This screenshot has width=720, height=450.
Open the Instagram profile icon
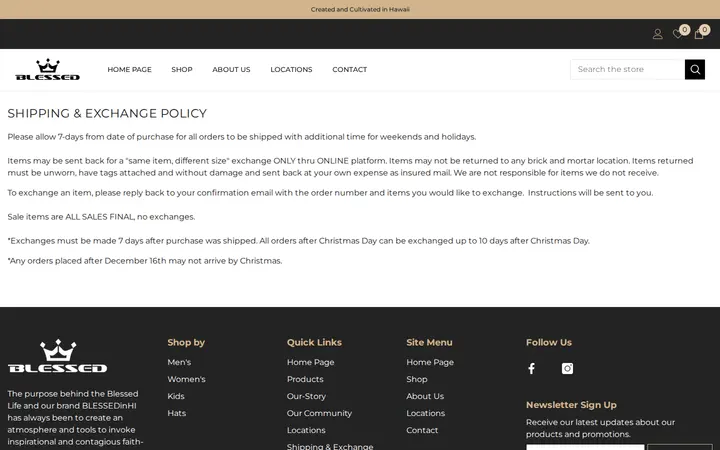[567, 368]
